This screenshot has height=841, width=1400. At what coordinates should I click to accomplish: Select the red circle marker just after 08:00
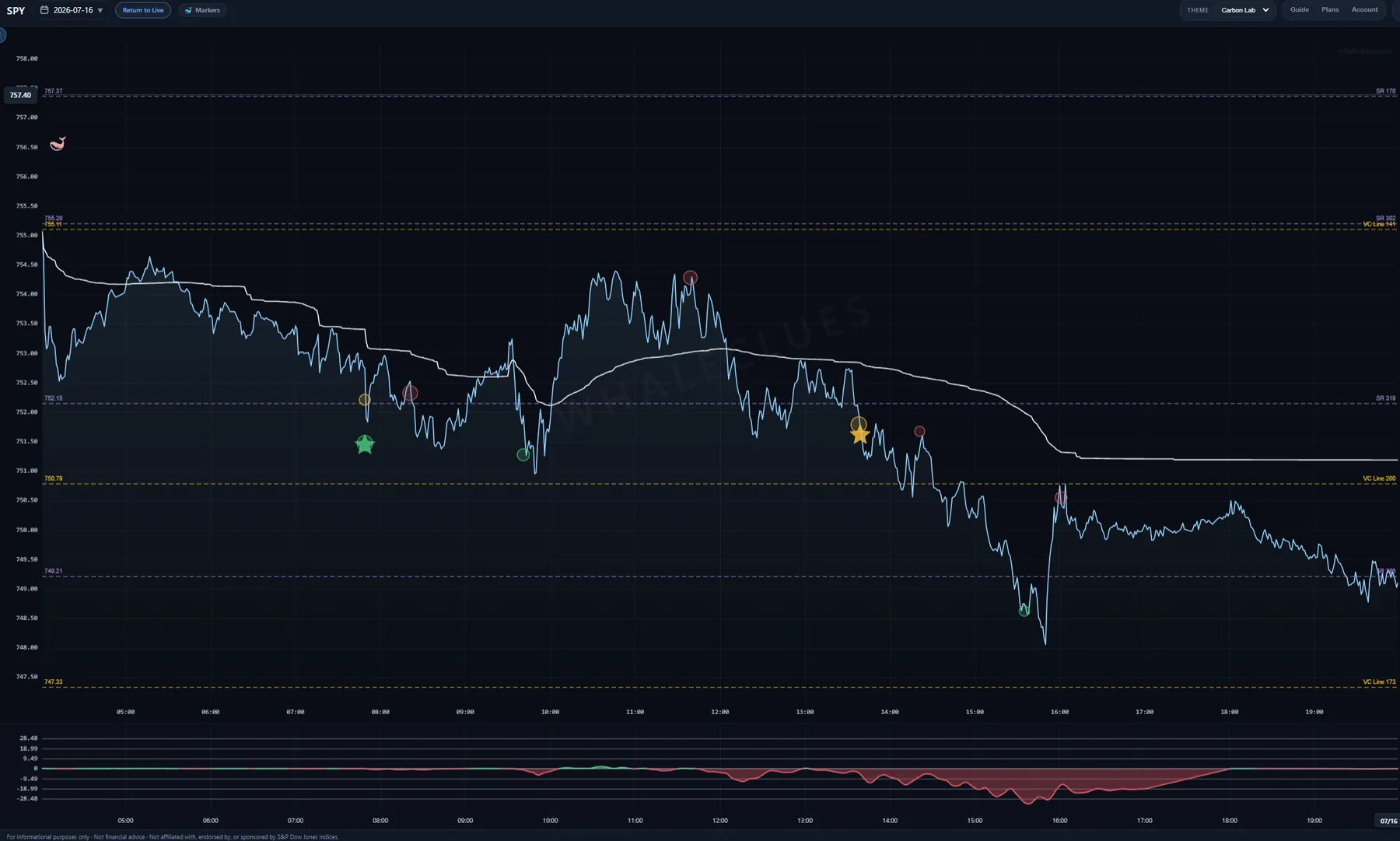410,394
